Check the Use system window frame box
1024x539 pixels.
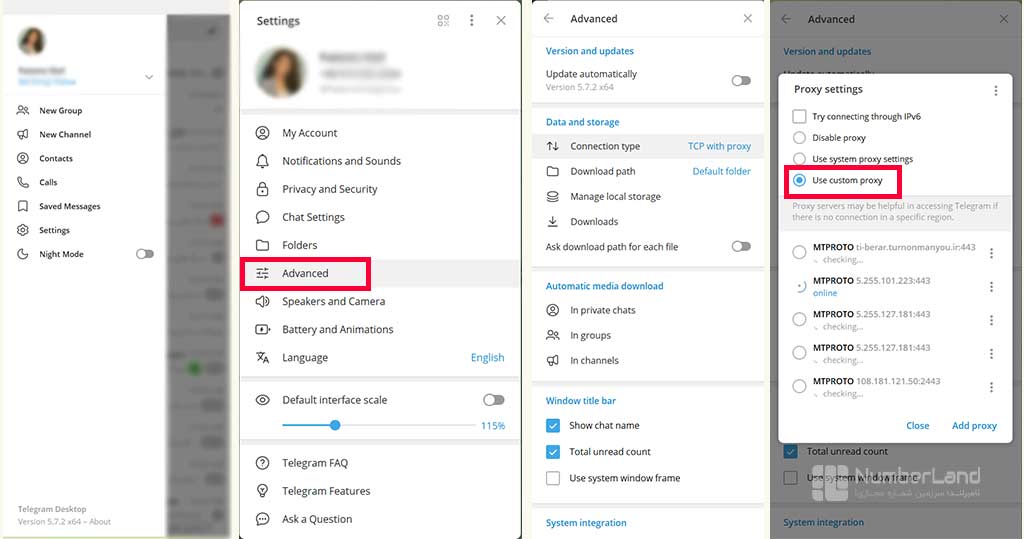552,478
